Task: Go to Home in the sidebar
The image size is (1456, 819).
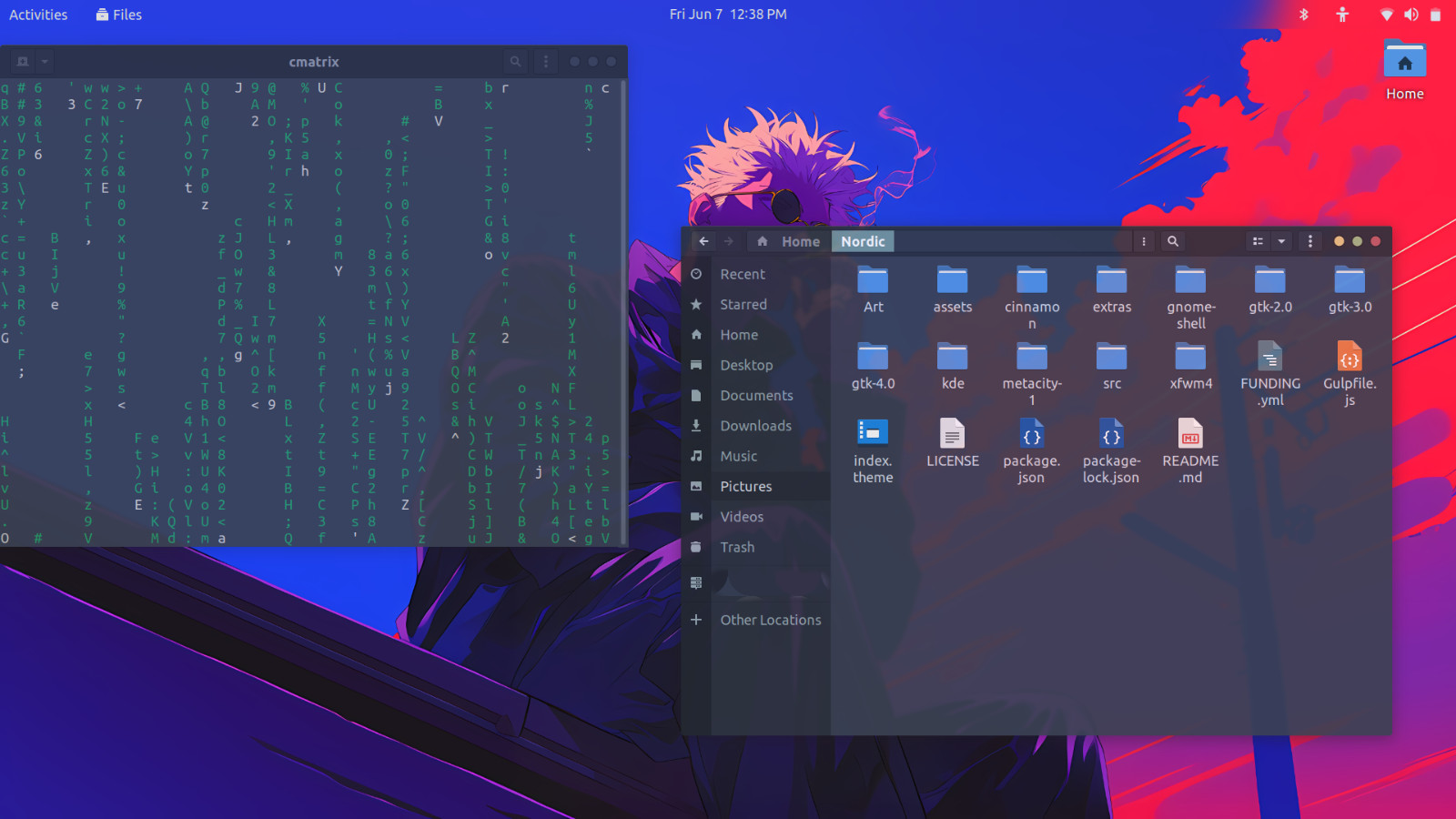Action: pyautogui.click(x=755, y=335)
